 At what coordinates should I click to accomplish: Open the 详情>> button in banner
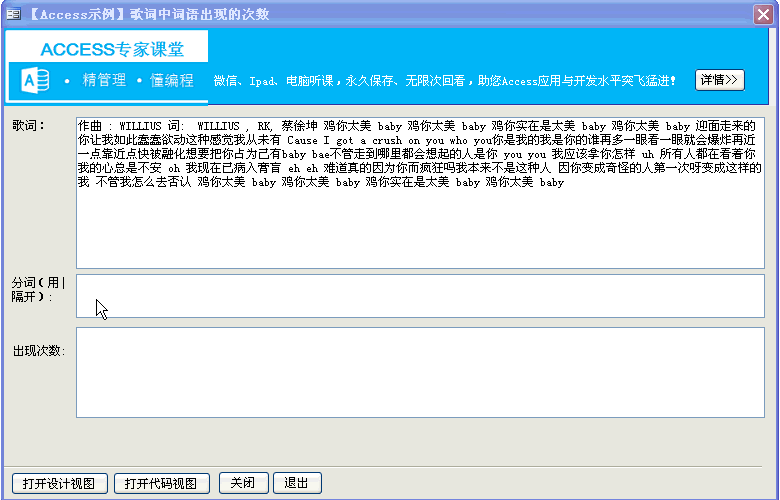[719, 80]
